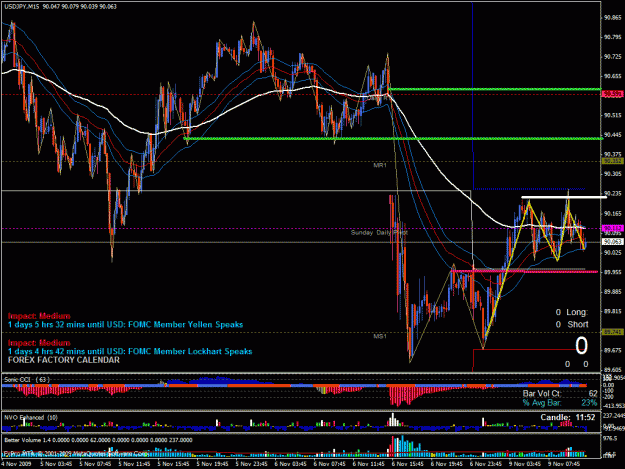Click the FOMC Member Yellen Speaks line
The image size is (625, 469).
pyautogui.click(x=125, y=324)
